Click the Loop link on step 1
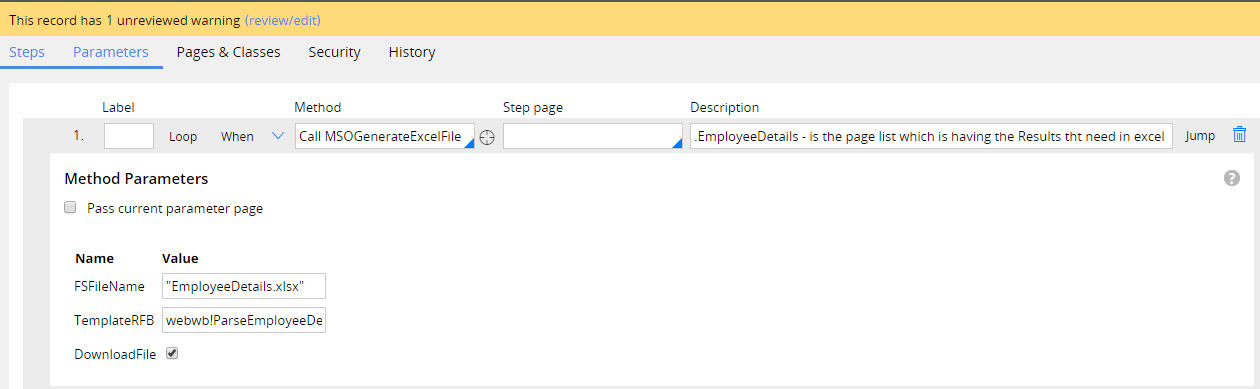1260x389 pixels. coord(183,136)
